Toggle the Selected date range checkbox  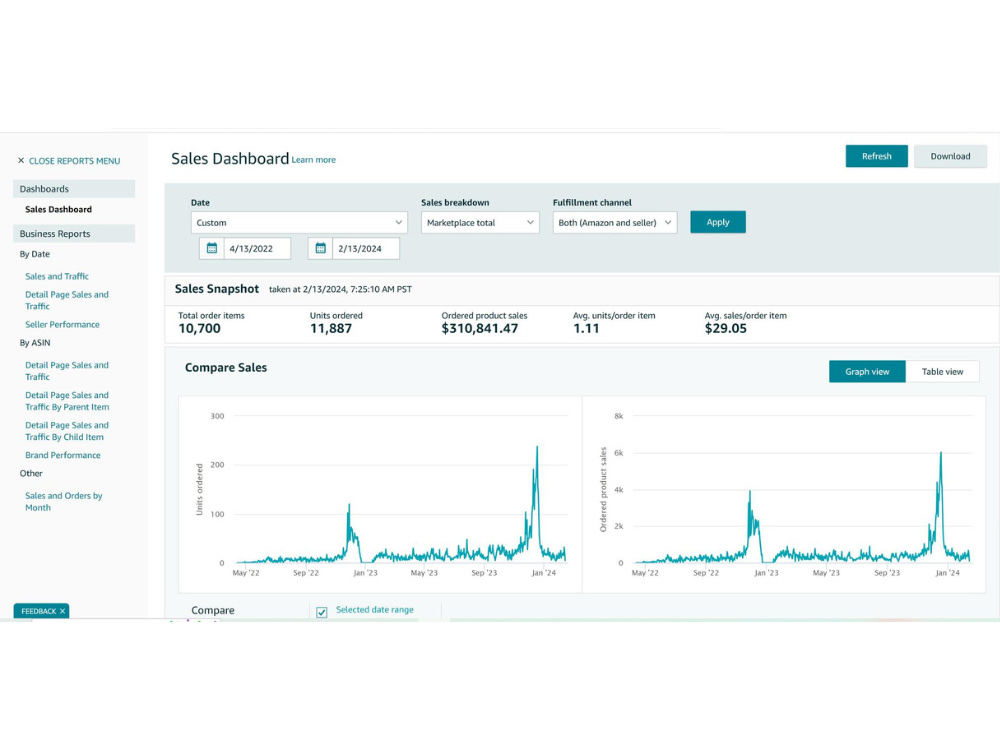tap(321, 612)
